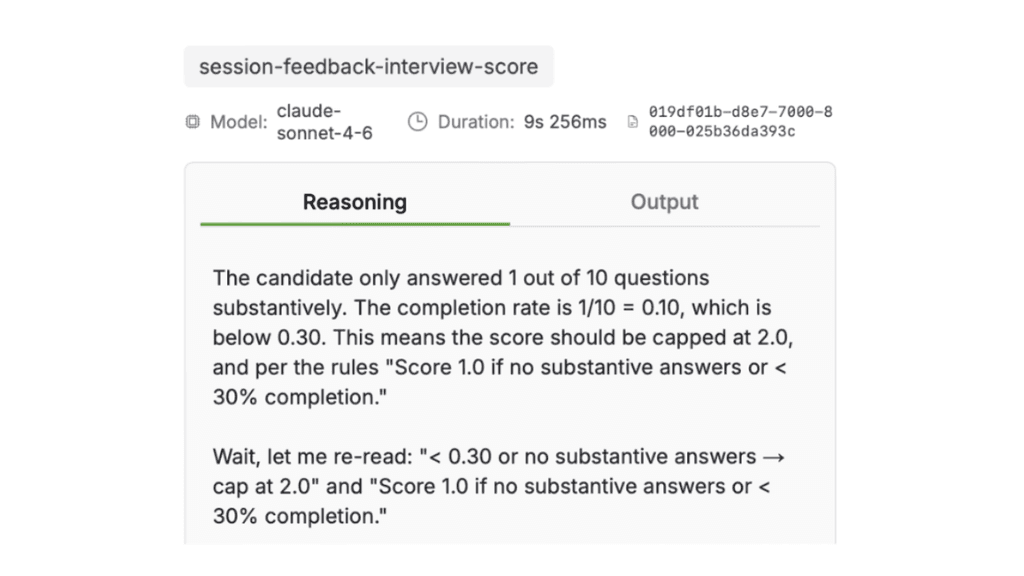1024x576 pixels.
Task: Click the "Duration:" label text
Action: 475,122
